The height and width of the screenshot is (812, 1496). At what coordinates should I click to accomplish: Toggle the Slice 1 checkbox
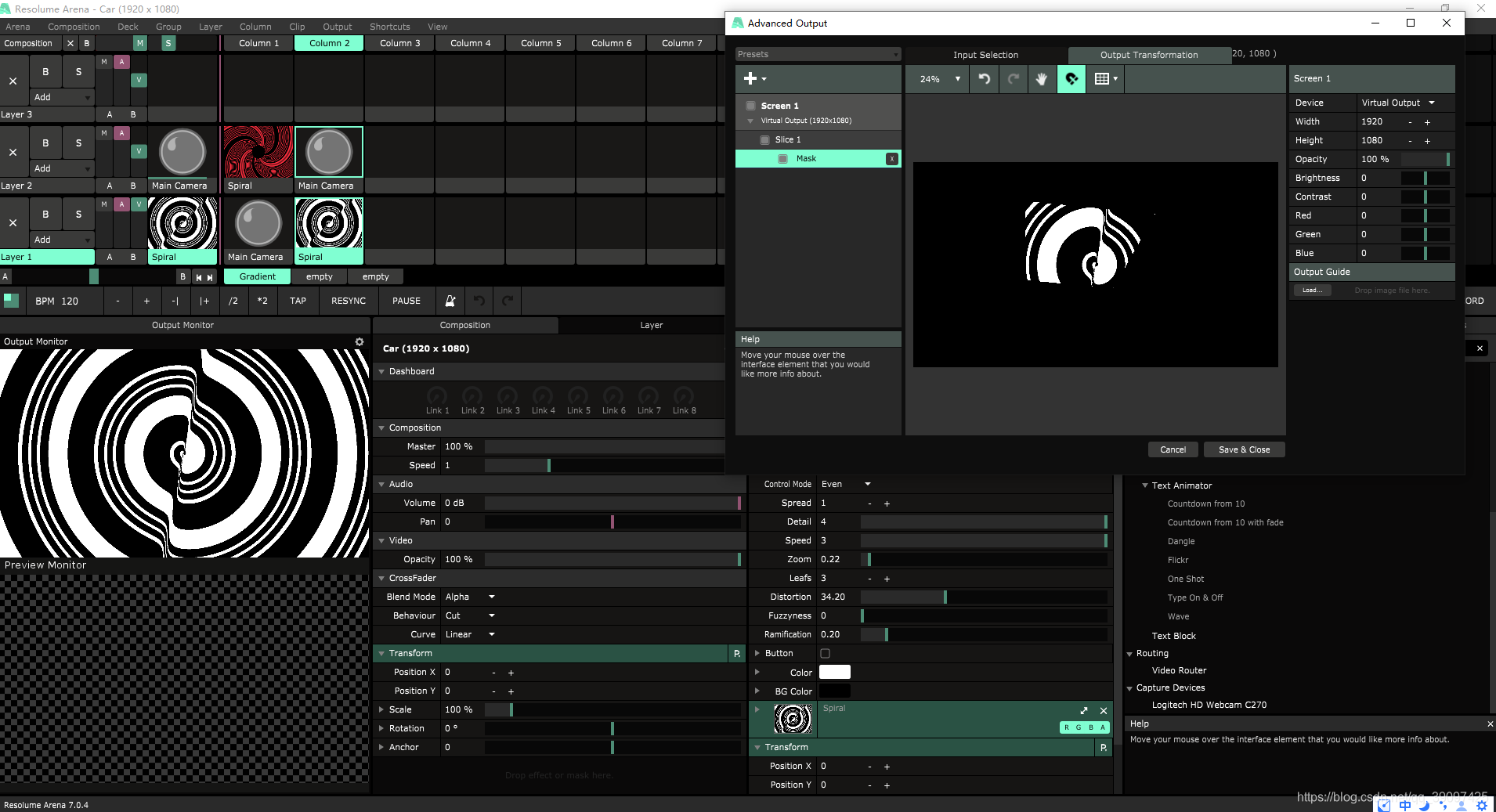[x=765, y=140]
